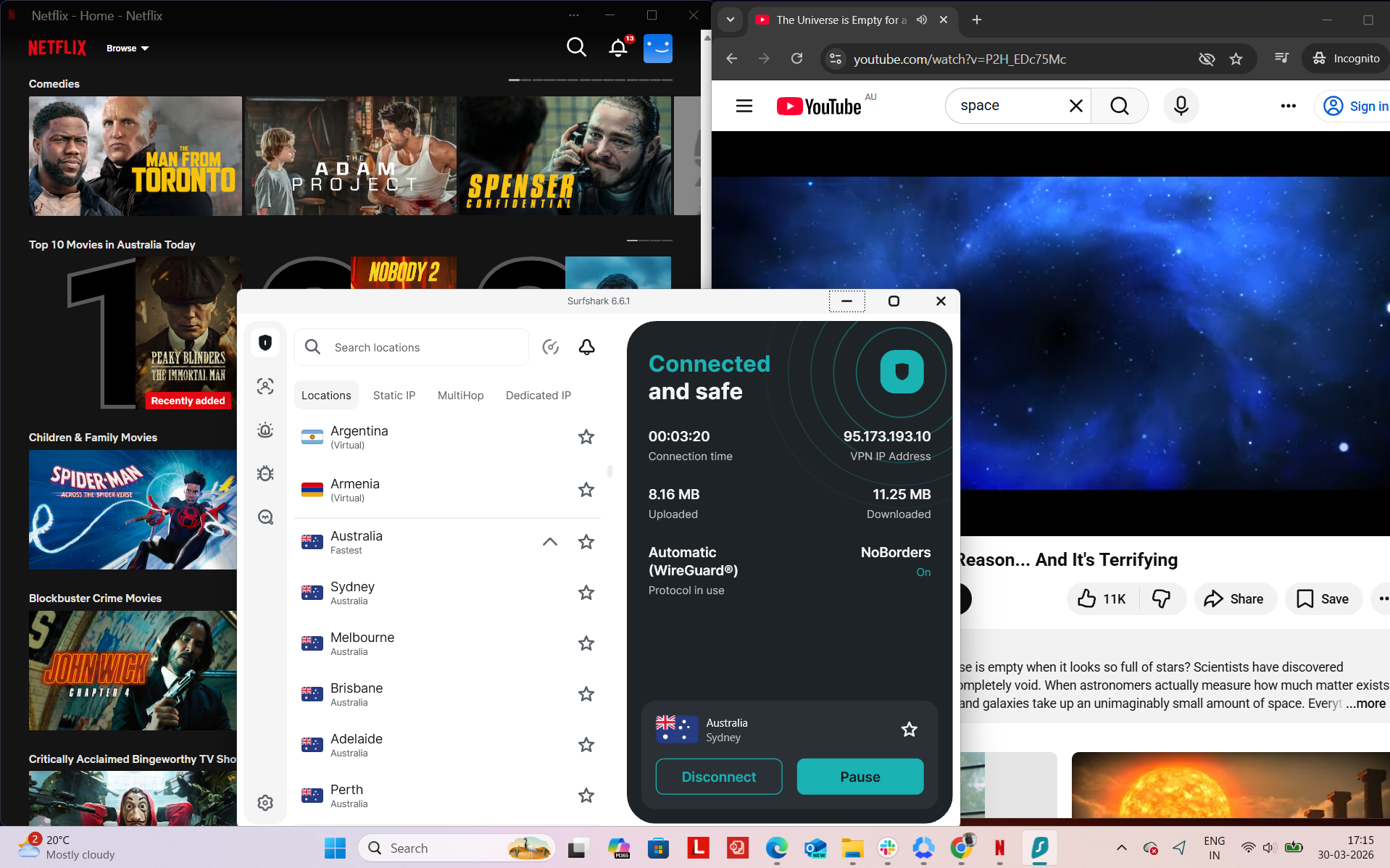Image resolution: width=1390 pixels, height=868 pixels.
Task: Open Surfshark settings gear
Action: [265, 802]
